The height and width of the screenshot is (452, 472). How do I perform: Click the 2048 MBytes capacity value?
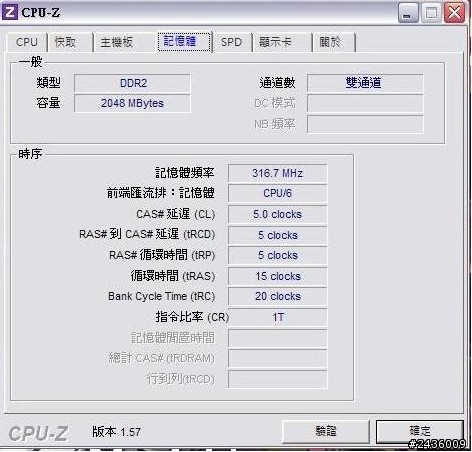[x=132, y=103]
